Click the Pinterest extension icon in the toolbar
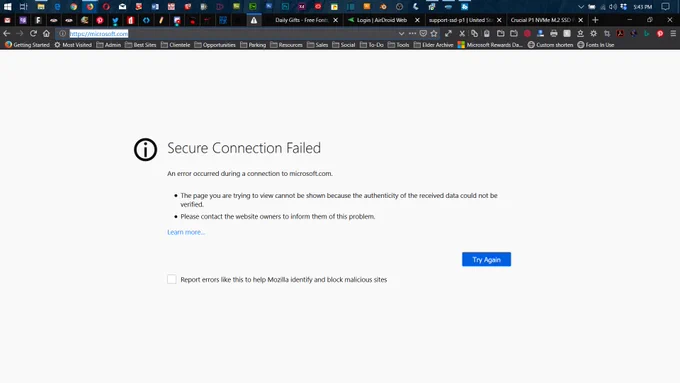 tap(660, 33)
